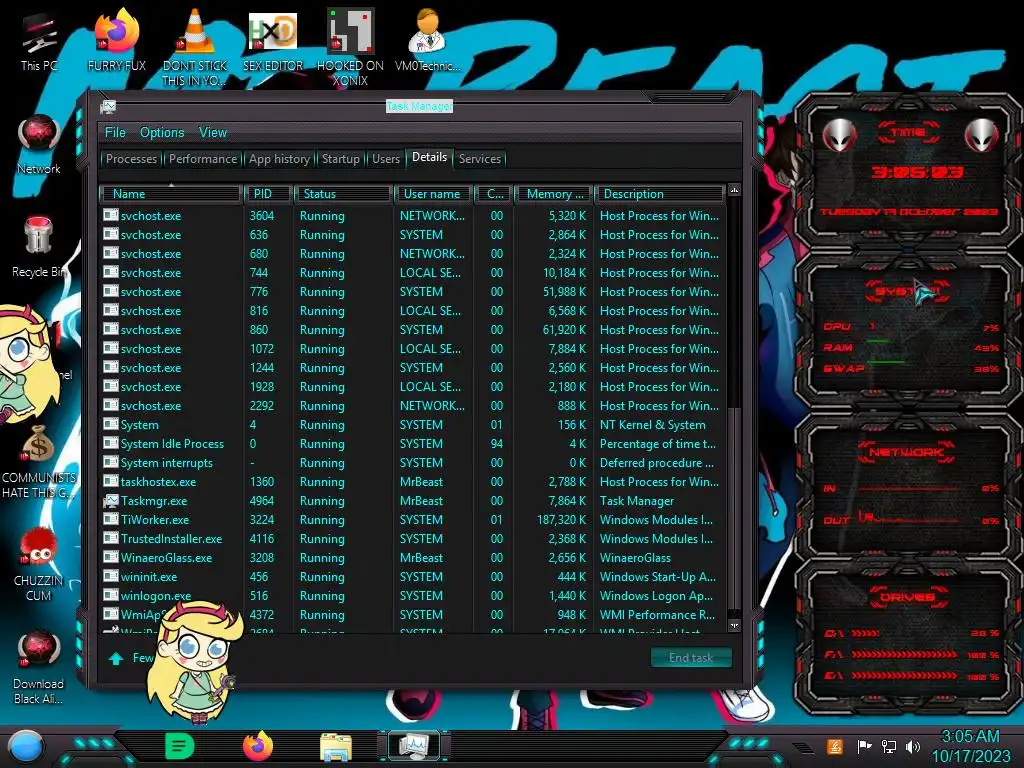The image size is (1024, 768).
Task: Sort by the Status column header
Action: pos(344,194)
